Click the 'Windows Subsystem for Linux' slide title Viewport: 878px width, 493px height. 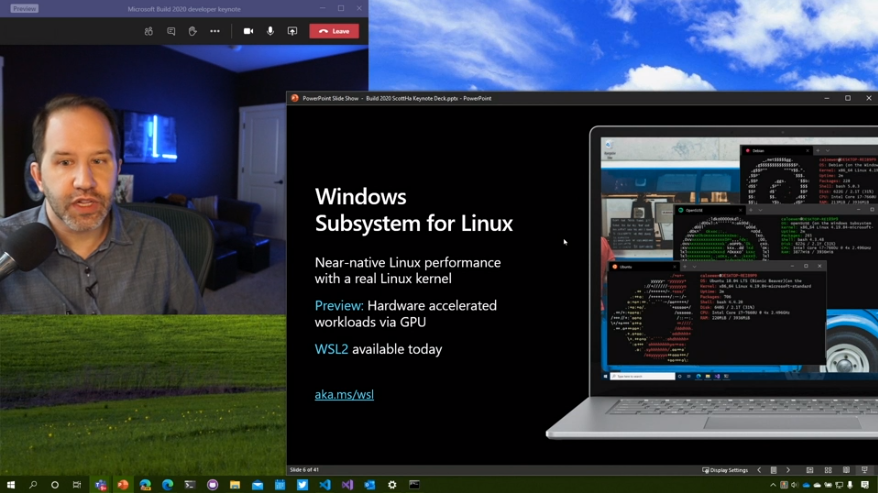click(413, 210)
